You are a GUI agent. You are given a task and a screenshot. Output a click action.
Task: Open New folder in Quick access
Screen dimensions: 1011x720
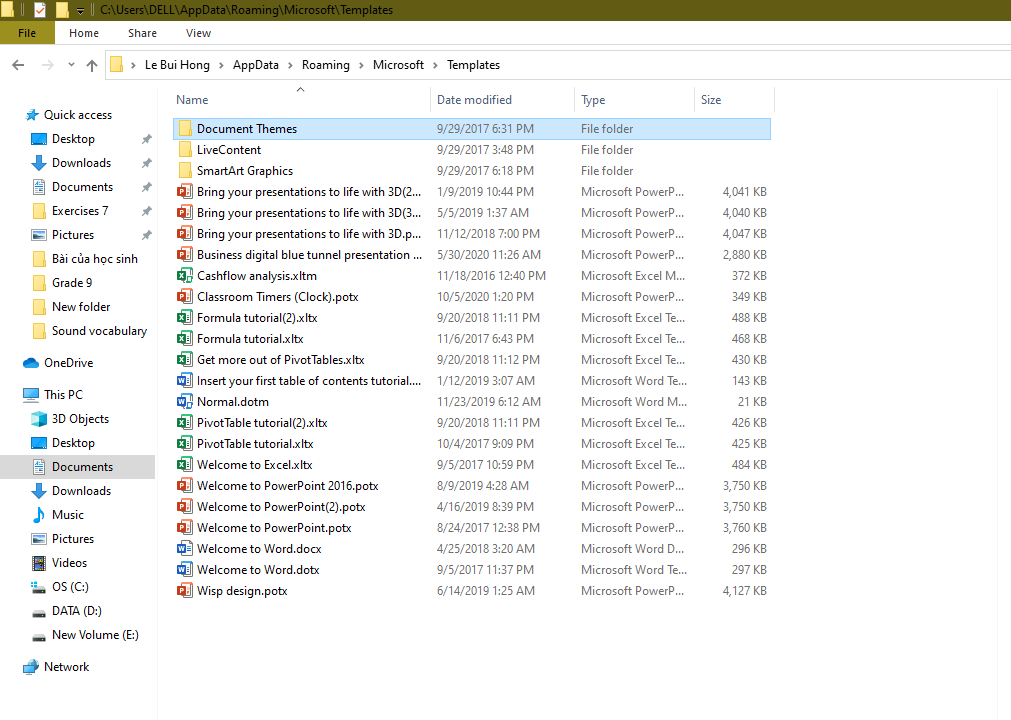click(81, 307)
